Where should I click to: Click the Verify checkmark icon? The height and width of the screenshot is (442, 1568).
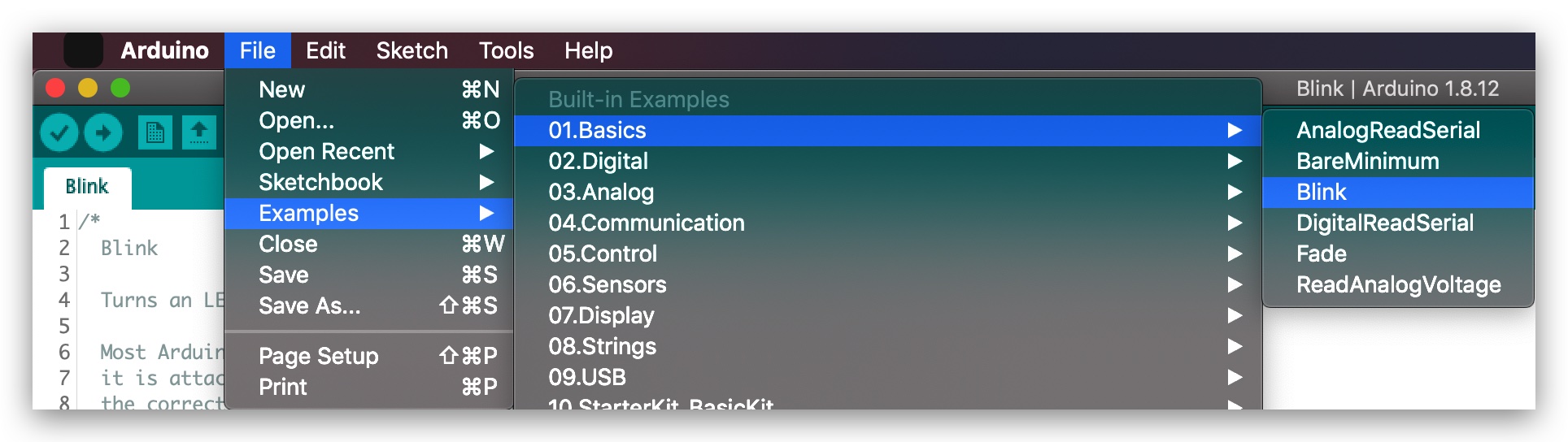pos(59,132)
